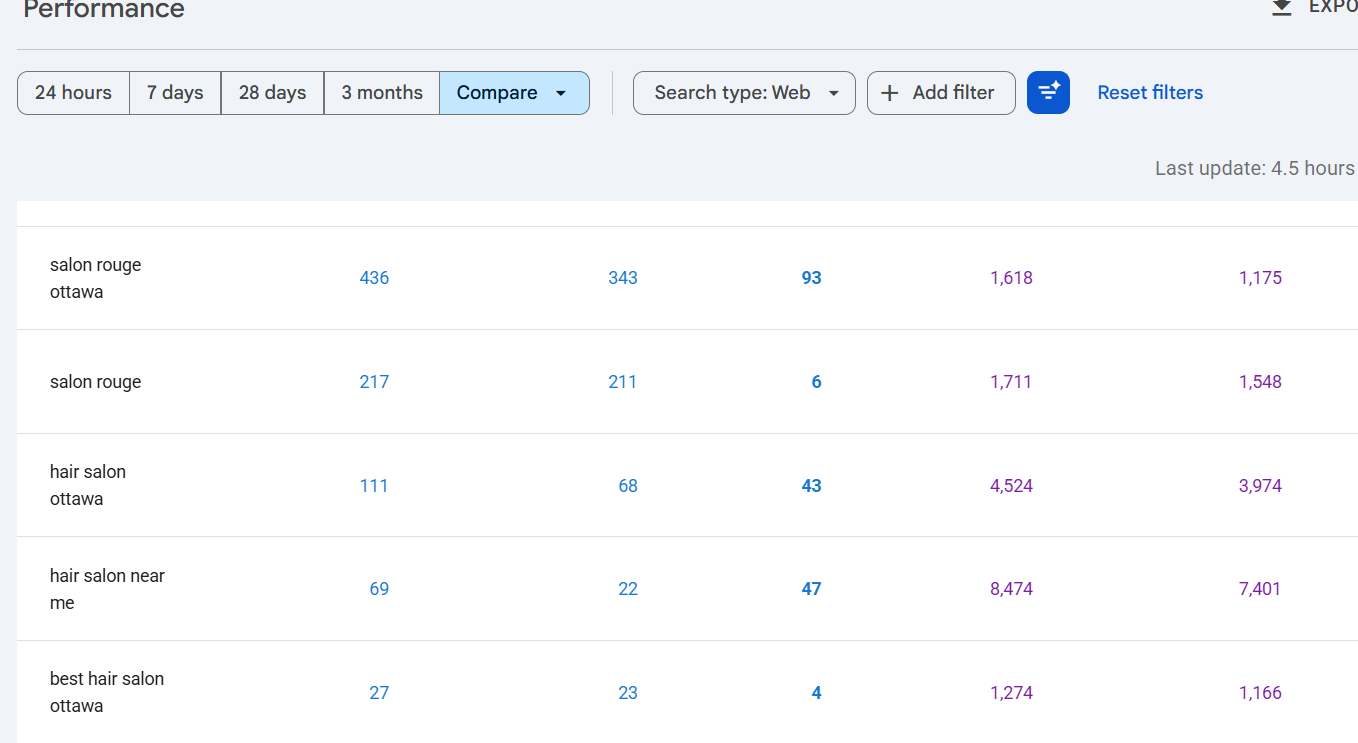Screen dimensions: 1358x743
Task: Click the Last update text
Action: coord(1256,168)
